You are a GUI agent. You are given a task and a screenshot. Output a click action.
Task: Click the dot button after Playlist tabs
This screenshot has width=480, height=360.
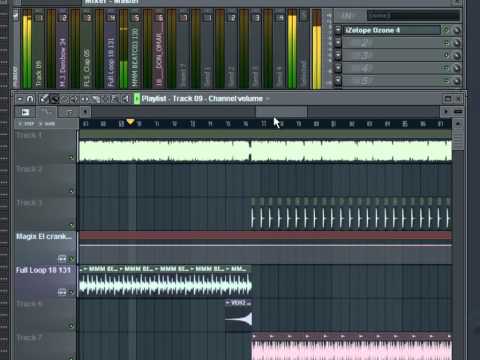[x=85, y=112]
